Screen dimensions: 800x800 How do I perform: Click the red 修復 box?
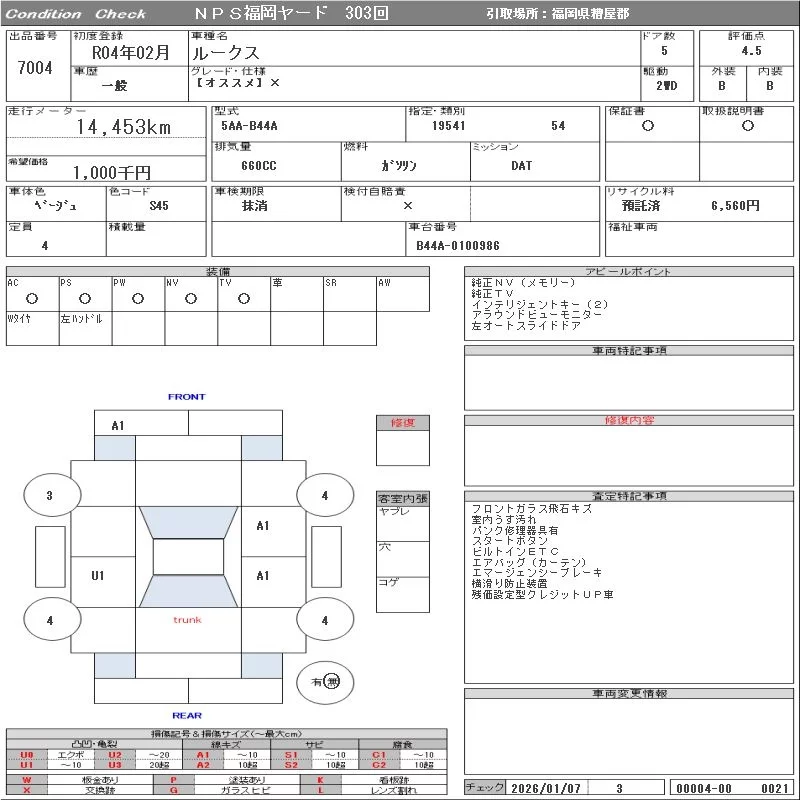pos(402,423)
